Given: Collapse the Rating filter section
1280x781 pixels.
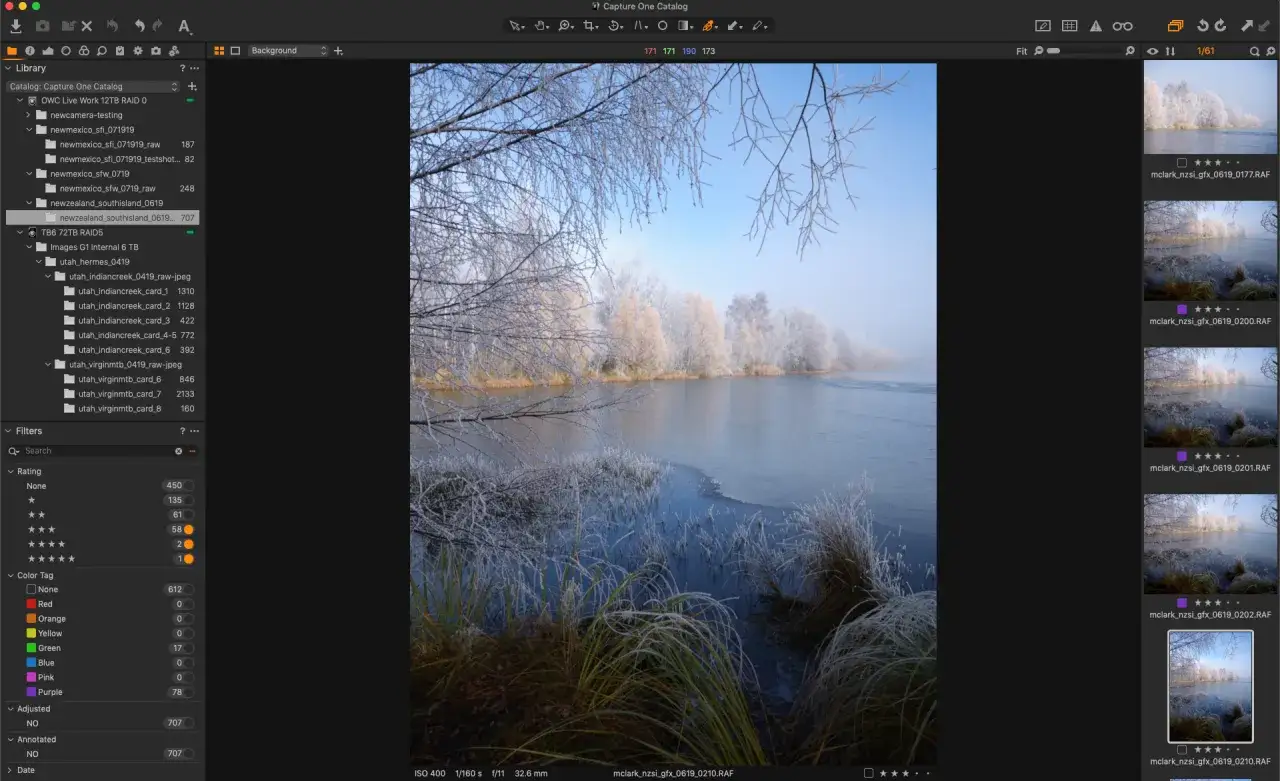Looking at the screenshot, I should tap(11, 471).
